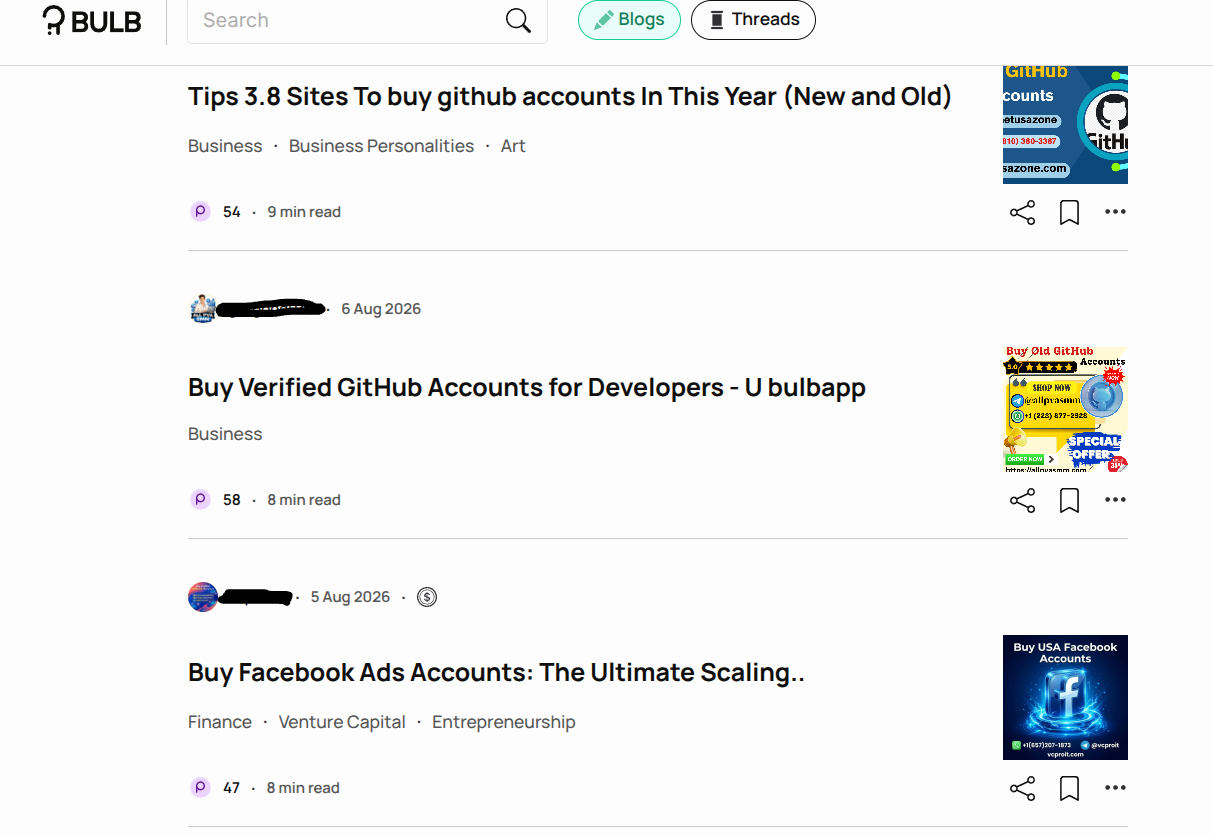This screenshot has width=1213, height=834.
Task: Bookmark the Tips 3.8 Sites post
Action: click(1069, 212)
